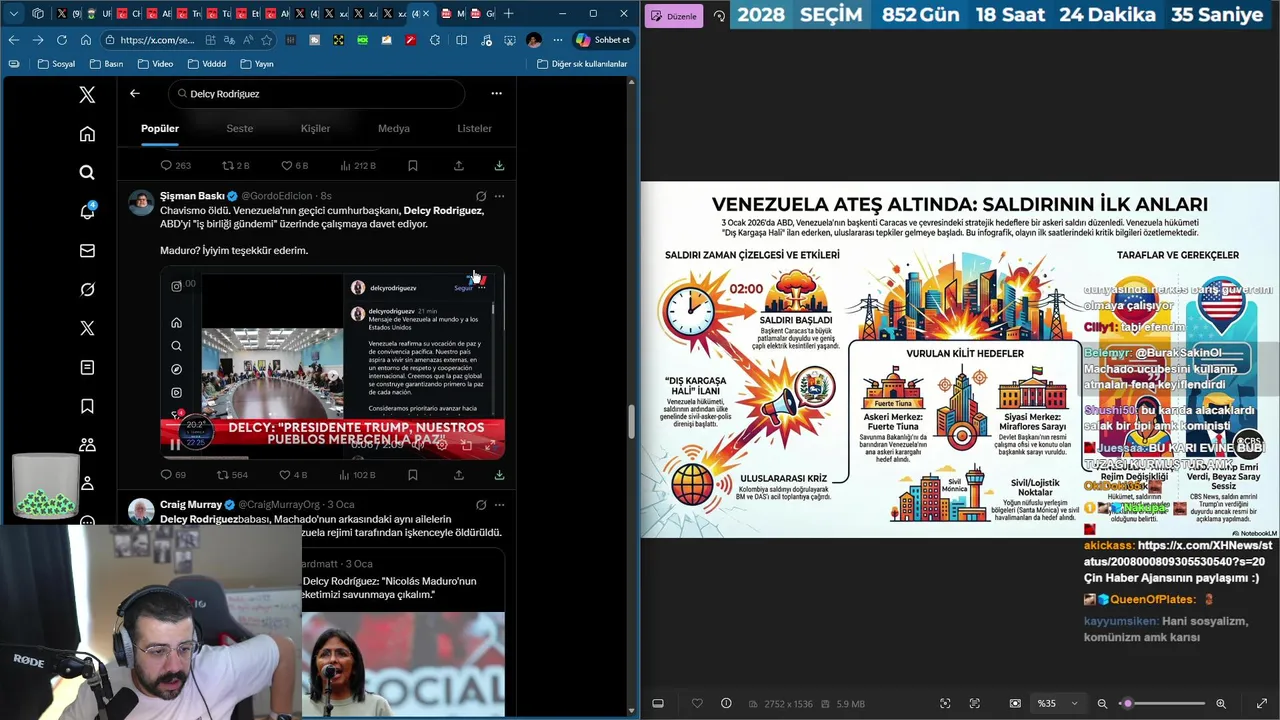
Task: Open the X logo home link
Action: coord(87,95)
